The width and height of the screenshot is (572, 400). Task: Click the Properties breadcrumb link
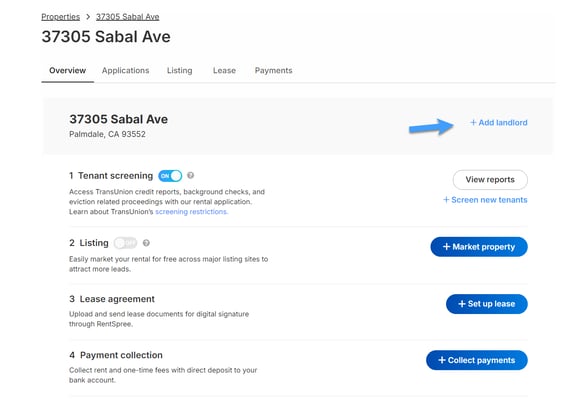click(61, 17)
